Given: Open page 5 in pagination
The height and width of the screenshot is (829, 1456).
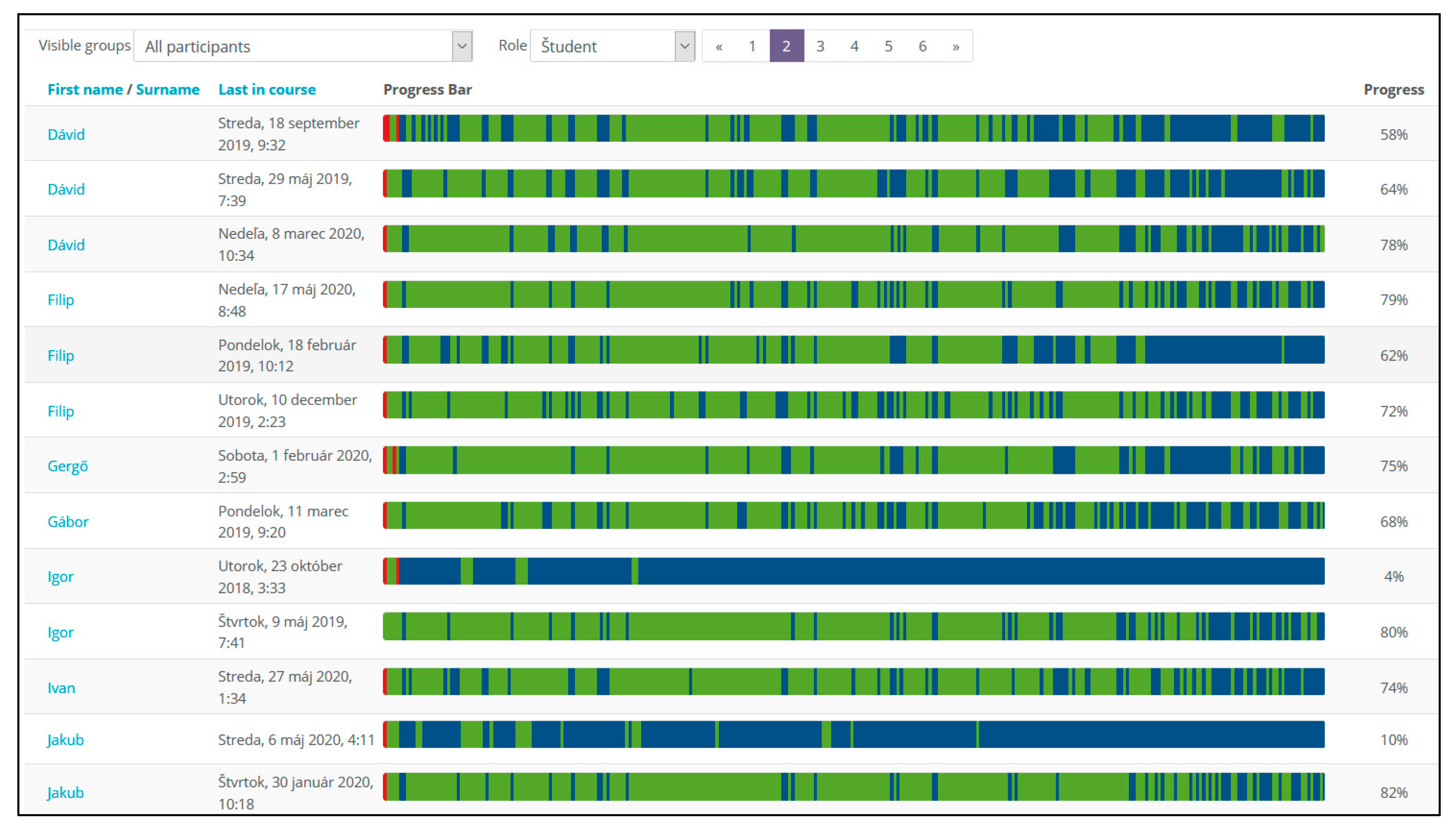Looking at the screenshot, I should 888,46.
